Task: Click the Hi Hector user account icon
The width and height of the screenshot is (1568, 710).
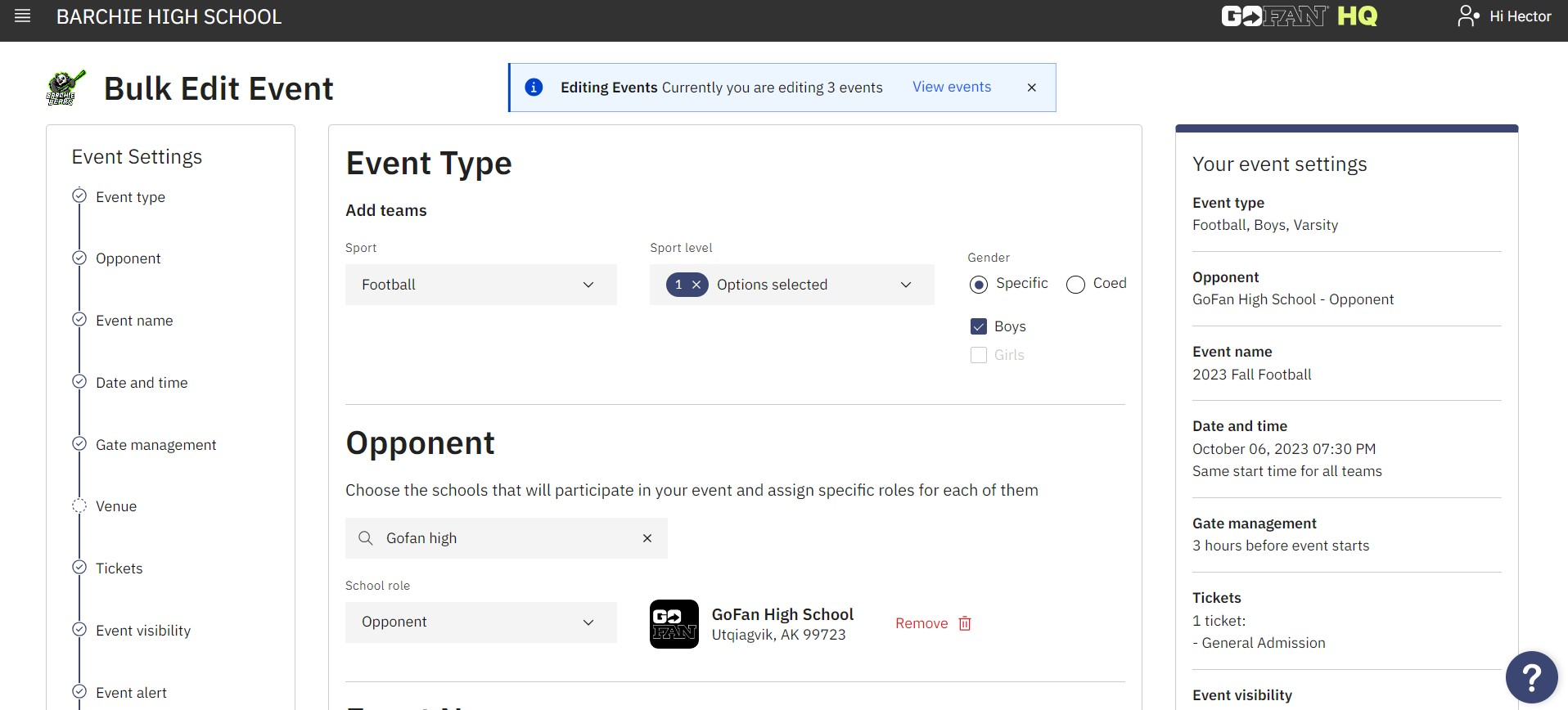Action: pos(1468,16)
